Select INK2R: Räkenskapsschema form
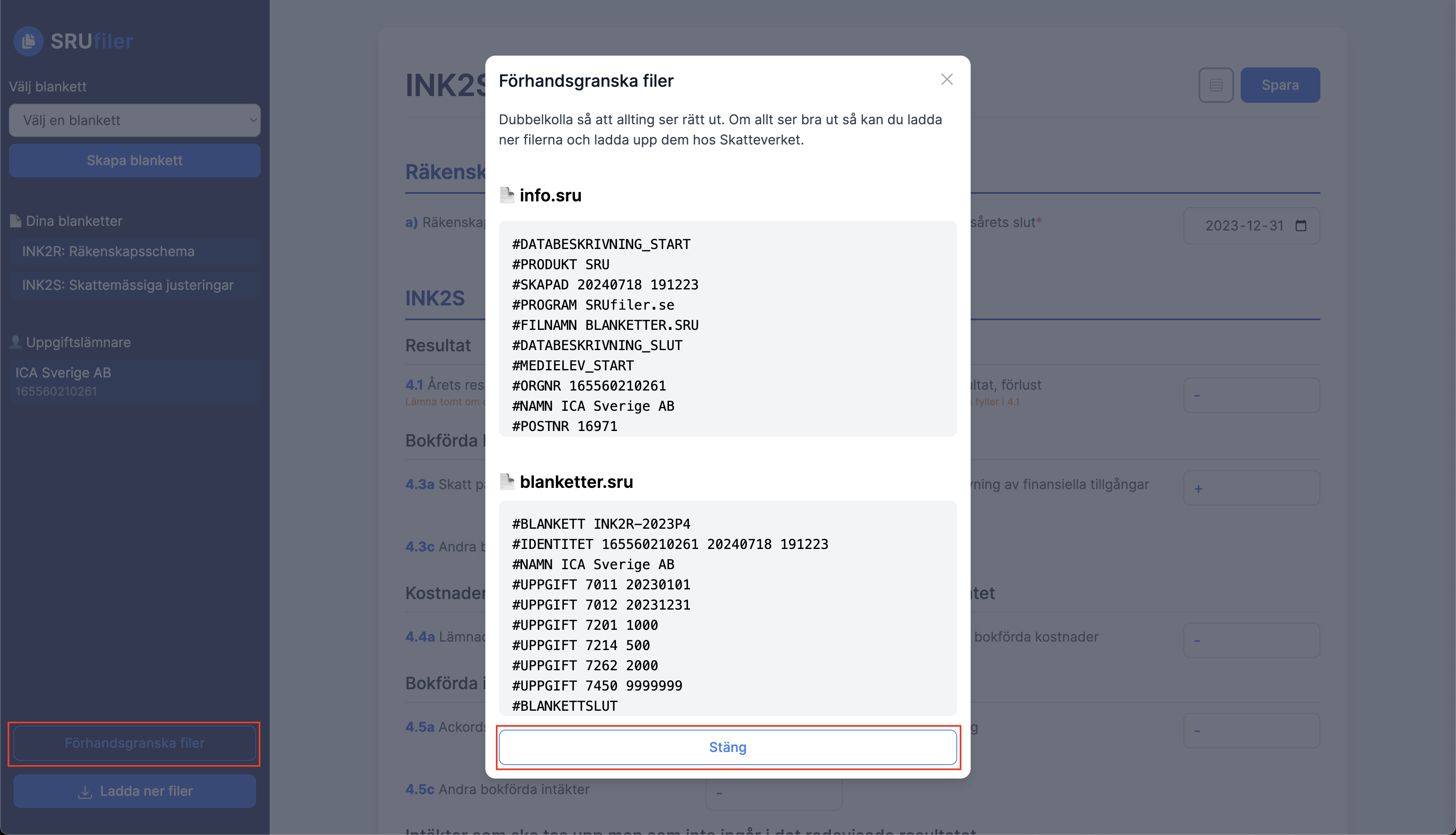The height and width of the screenshot is (835, 1456). [x=134, y=251]
